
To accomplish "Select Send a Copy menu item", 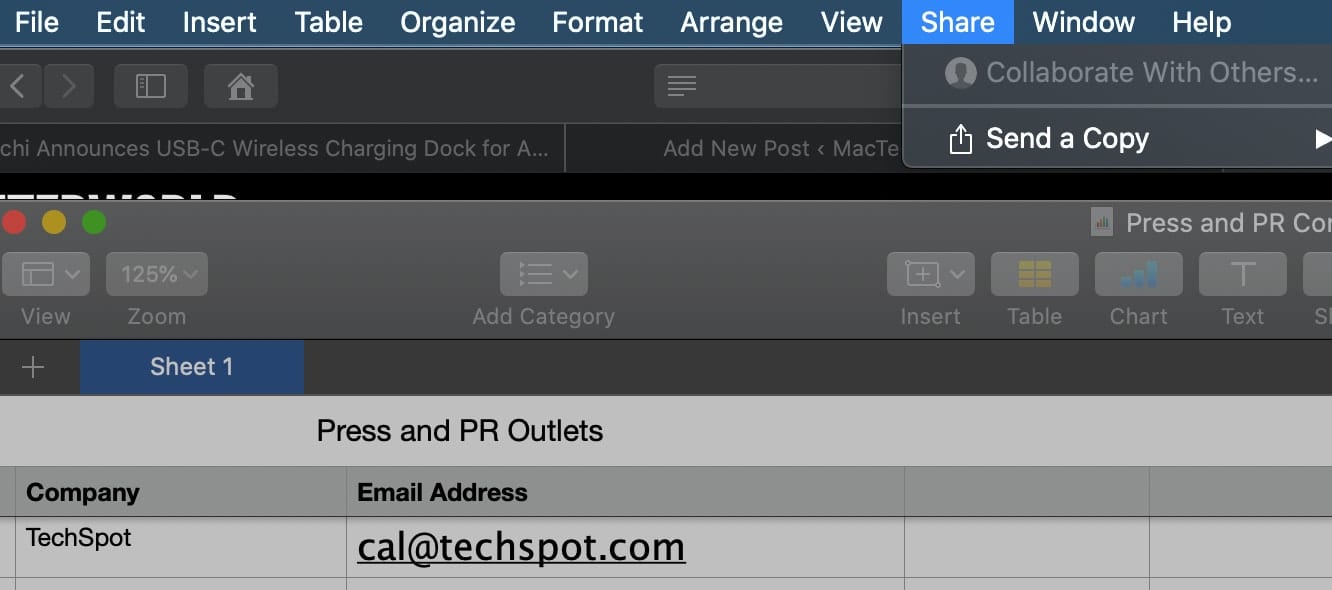I will click(1067, 139).
